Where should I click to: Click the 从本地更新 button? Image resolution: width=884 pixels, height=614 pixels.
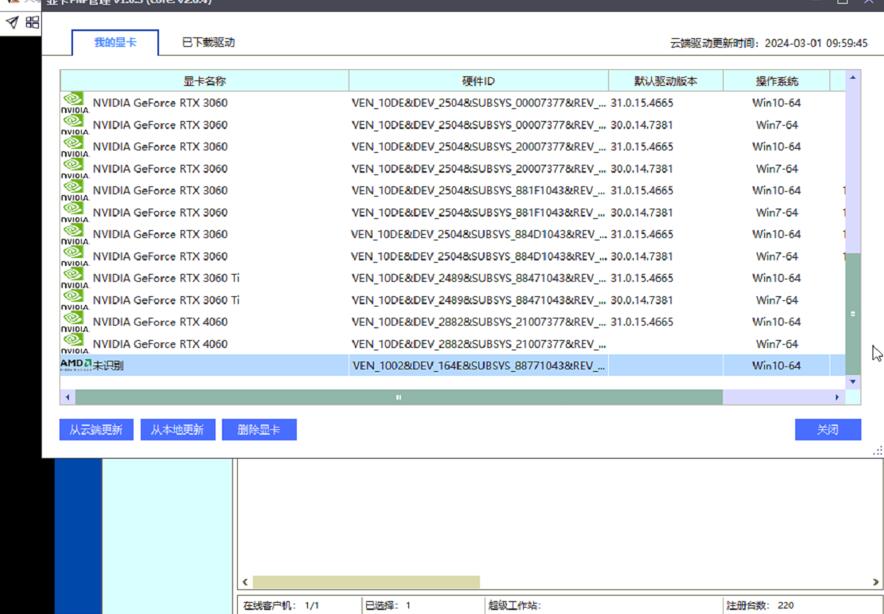tap(178, 430)
